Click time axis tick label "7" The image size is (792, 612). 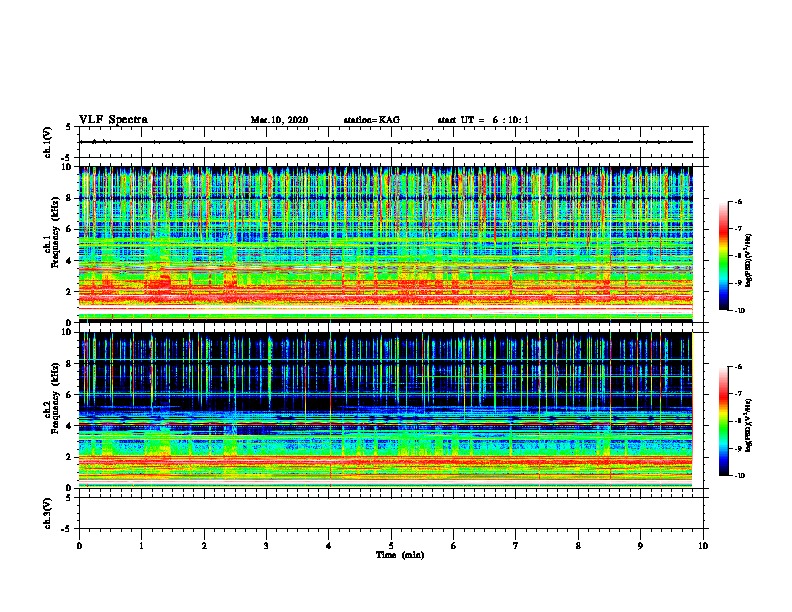pos(516,546)
